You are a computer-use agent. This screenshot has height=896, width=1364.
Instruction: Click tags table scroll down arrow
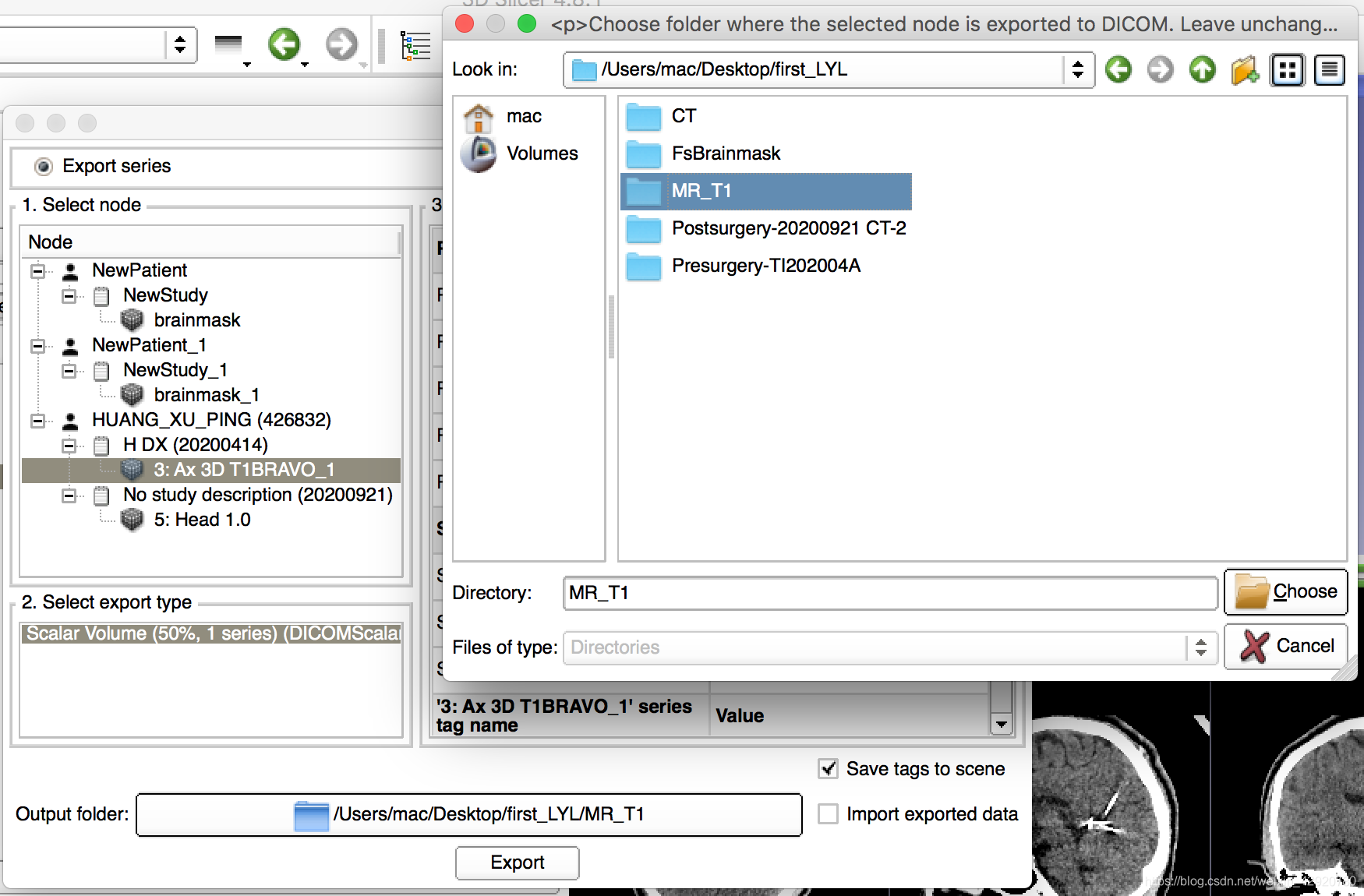[1002, 725]
